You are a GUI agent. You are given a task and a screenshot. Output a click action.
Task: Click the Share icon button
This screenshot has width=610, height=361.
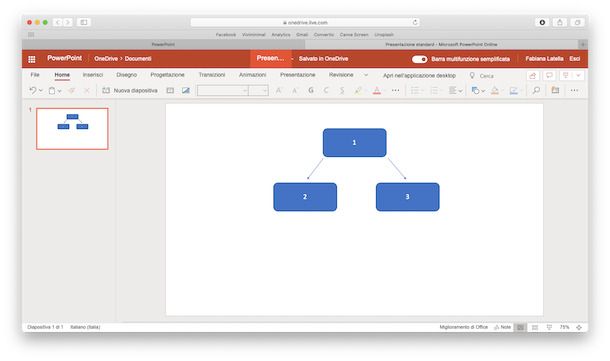pos(533,75)
